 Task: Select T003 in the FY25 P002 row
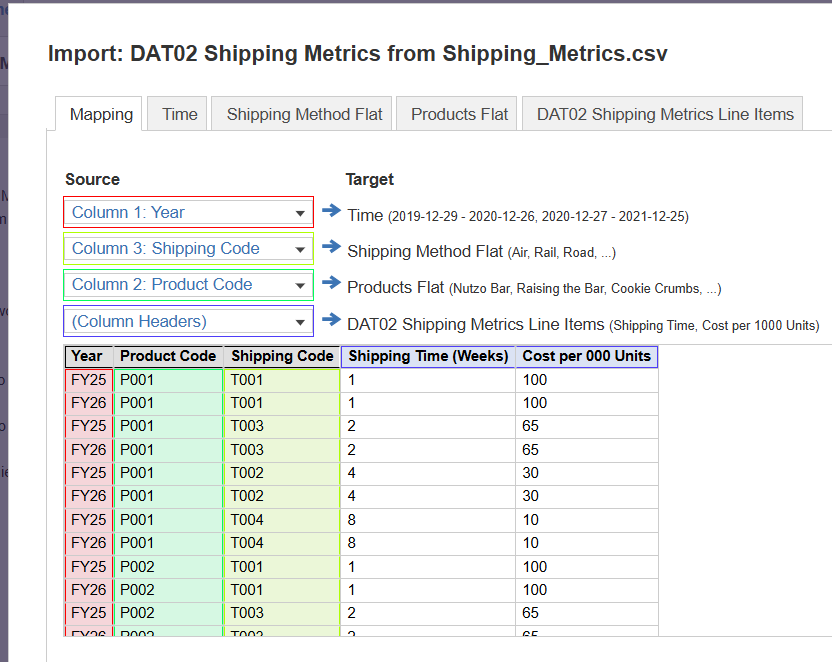282,613
